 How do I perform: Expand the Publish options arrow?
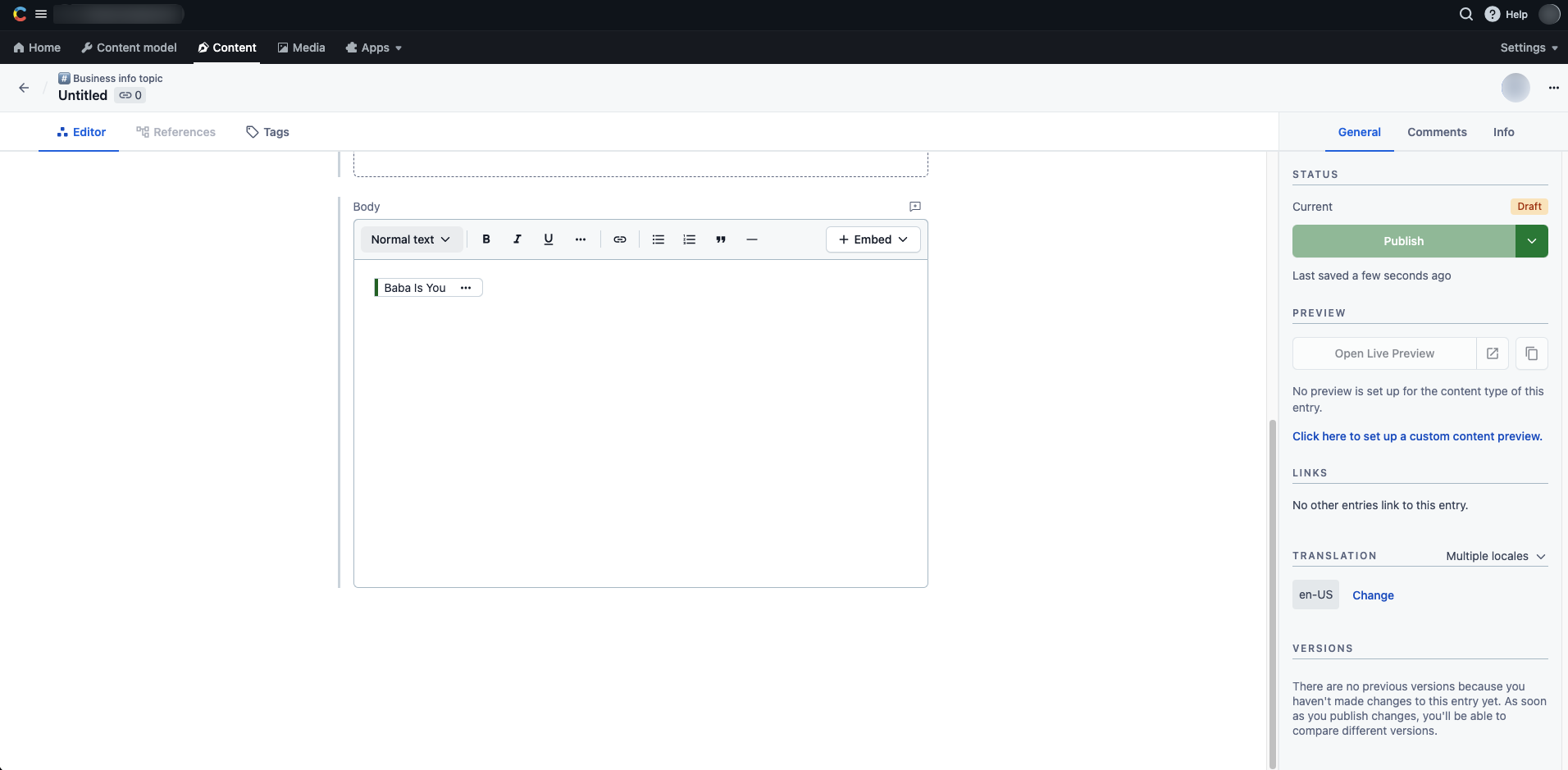[1532, 241]
